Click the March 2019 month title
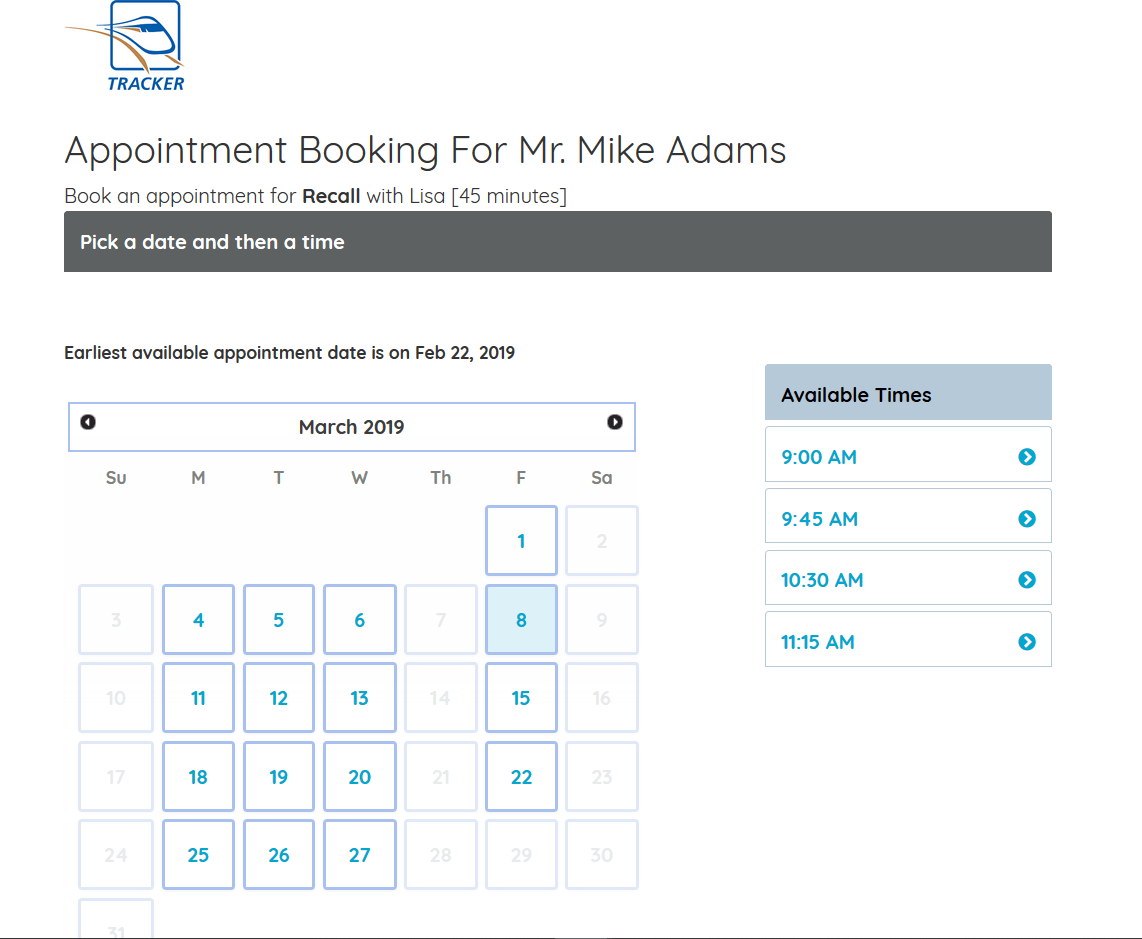 point(352,427)
